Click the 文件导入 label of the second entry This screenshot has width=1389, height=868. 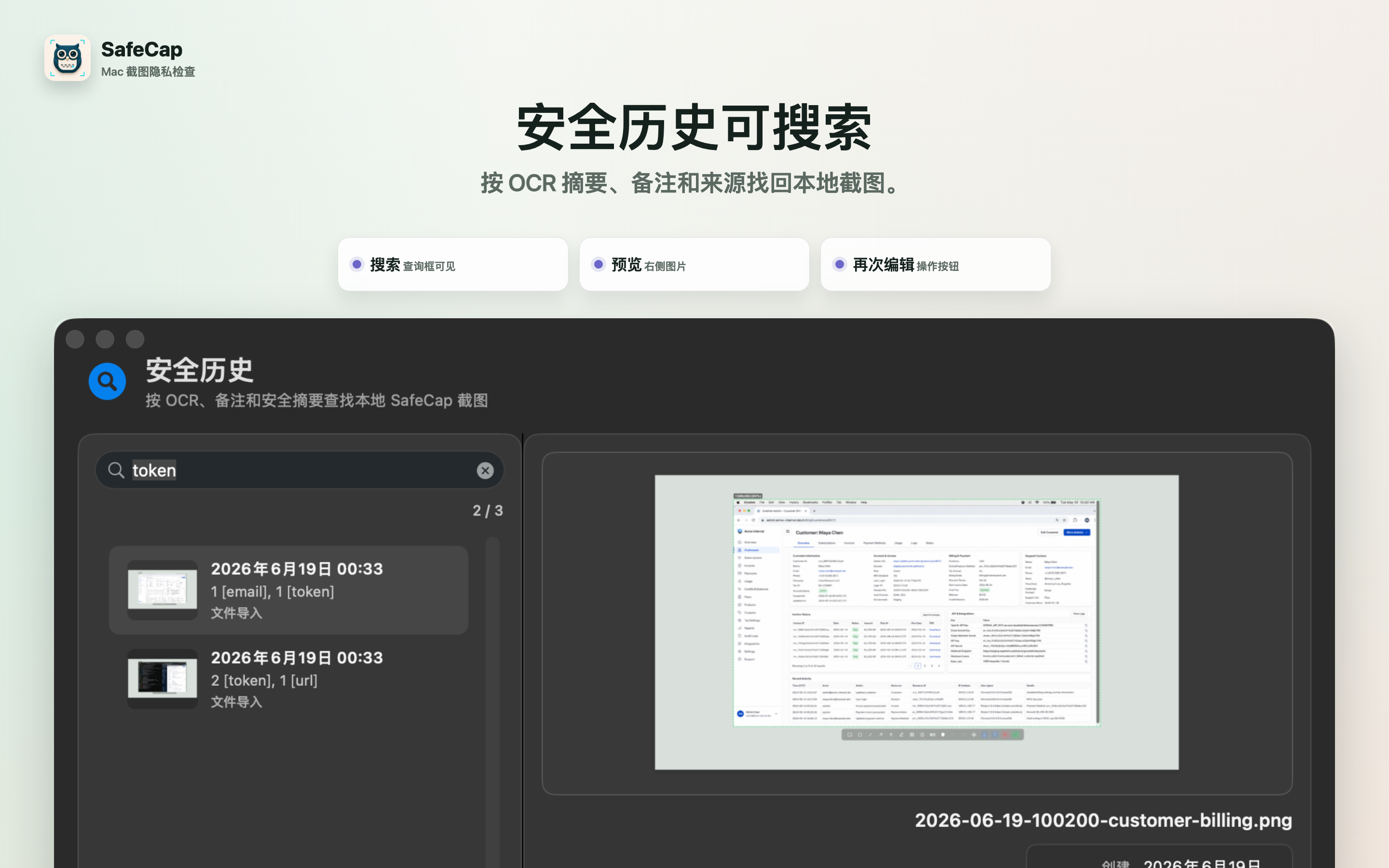click(236, 702)
